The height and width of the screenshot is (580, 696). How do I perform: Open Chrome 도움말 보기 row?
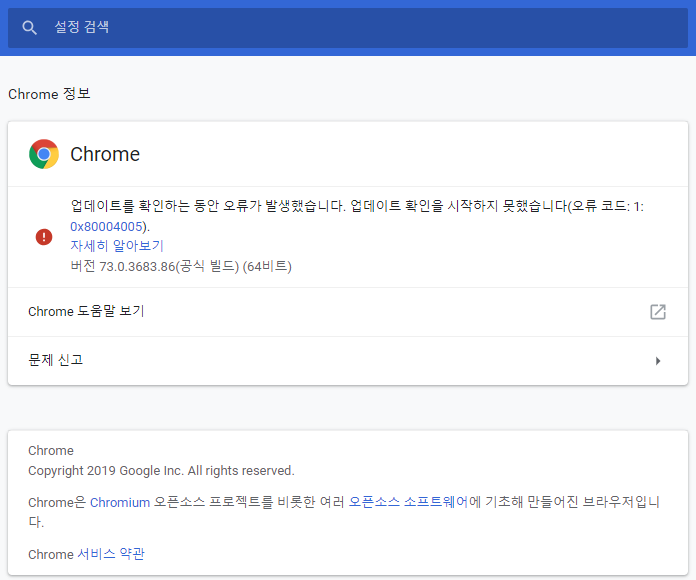click(348, 312)
